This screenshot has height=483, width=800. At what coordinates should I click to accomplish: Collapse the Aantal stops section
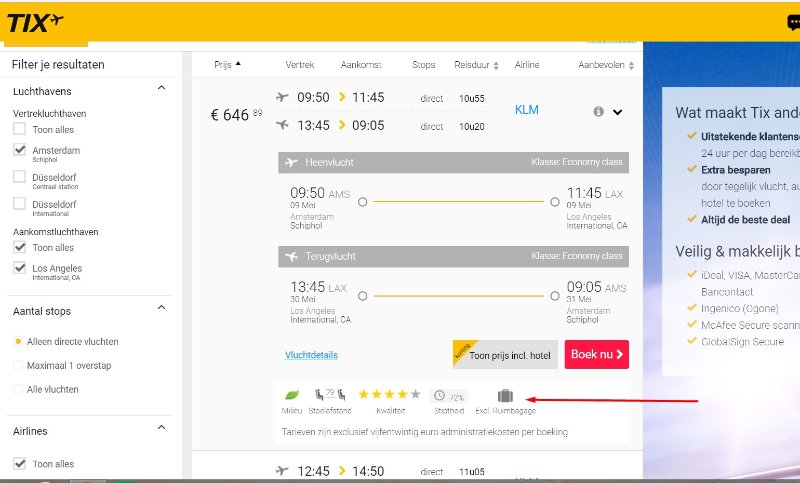click(162, 311)
